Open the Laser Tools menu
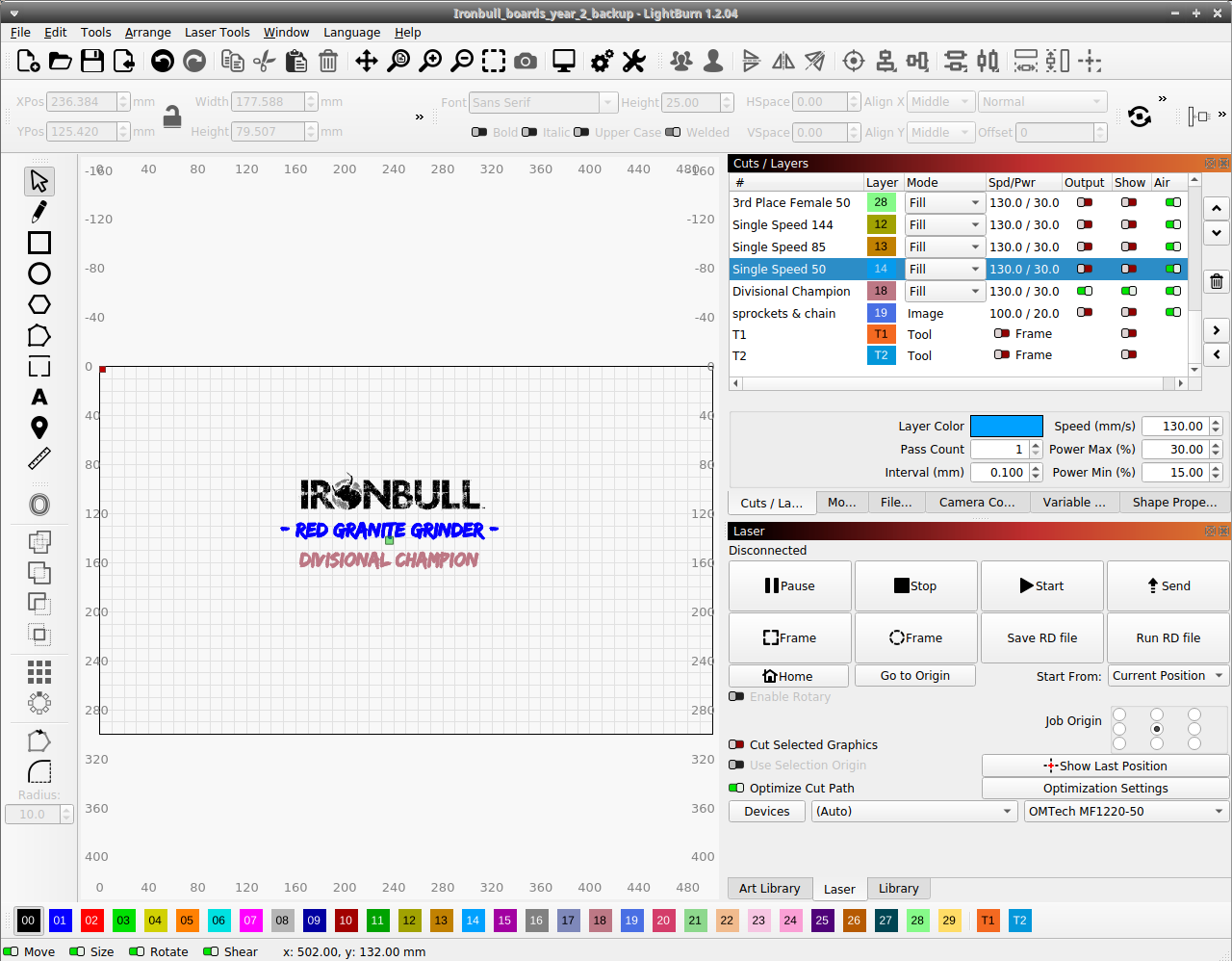The height and width of the screenshot is (961, 1232). click(217, 32)
